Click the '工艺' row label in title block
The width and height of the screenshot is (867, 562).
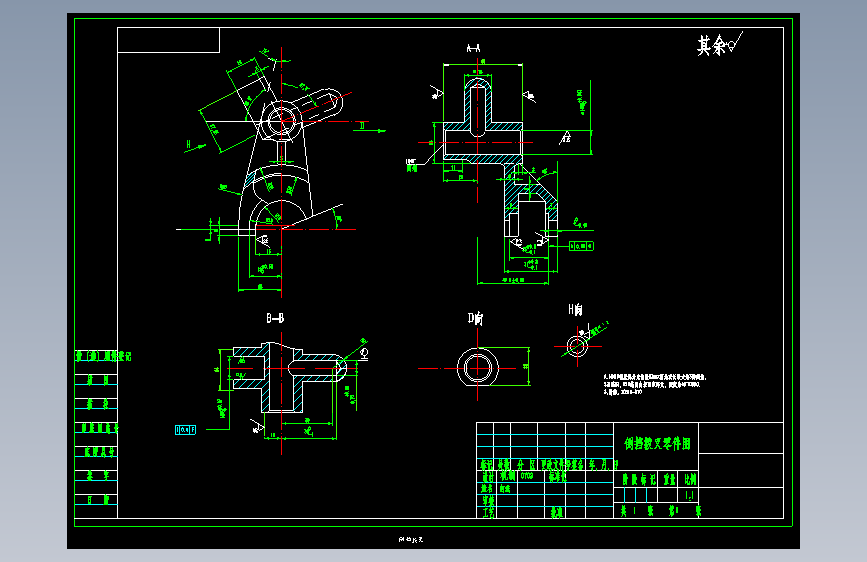tap(488, 512)
